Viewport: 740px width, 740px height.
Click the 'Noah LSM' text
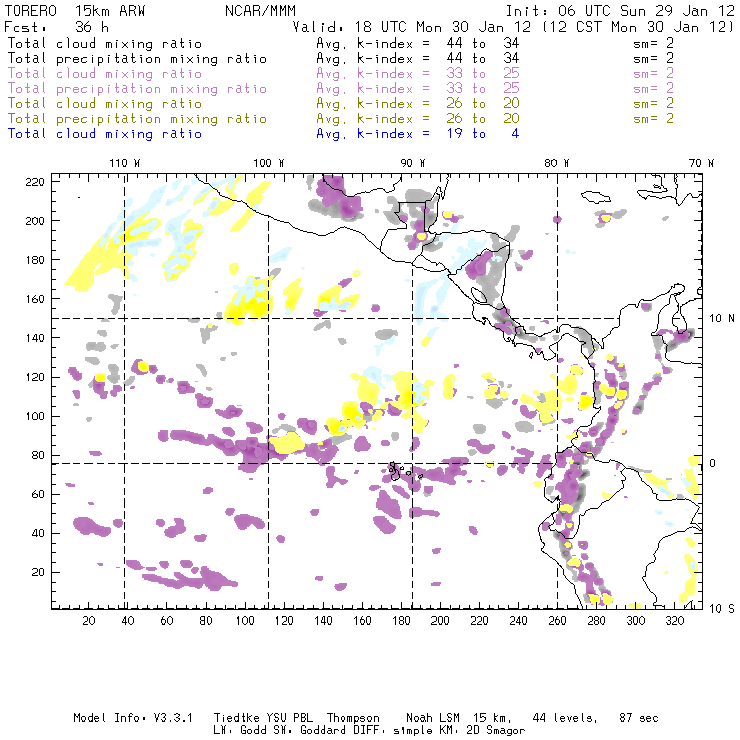coord(433,718)
